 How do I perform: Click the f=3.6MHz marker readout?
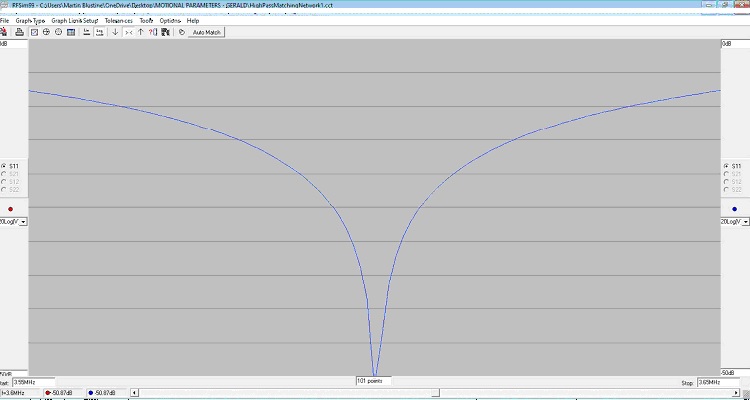coord(20,393)
